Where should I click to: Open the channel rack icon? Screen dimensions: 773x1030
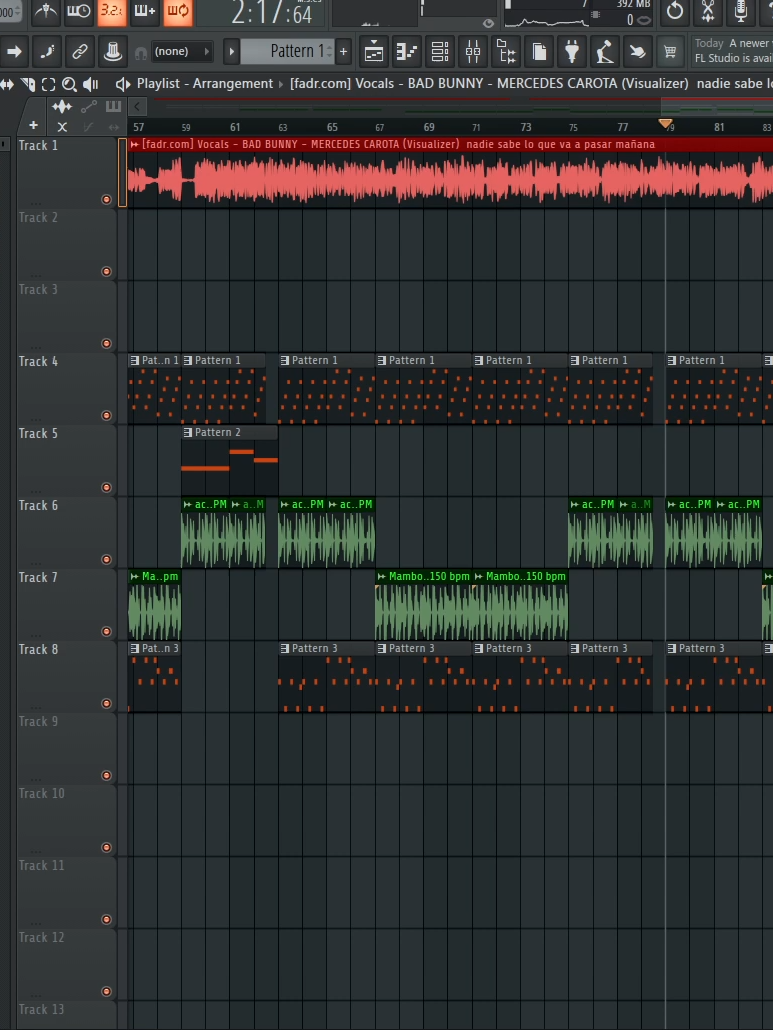(x=439, y=51)
